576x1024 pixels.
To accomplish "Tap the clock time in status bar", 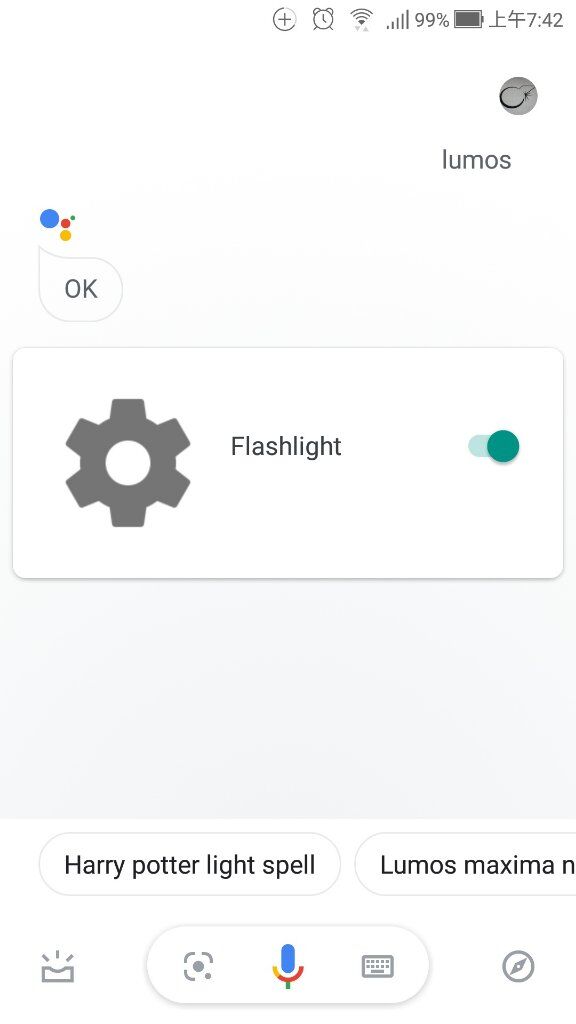I will click(526, 20).
